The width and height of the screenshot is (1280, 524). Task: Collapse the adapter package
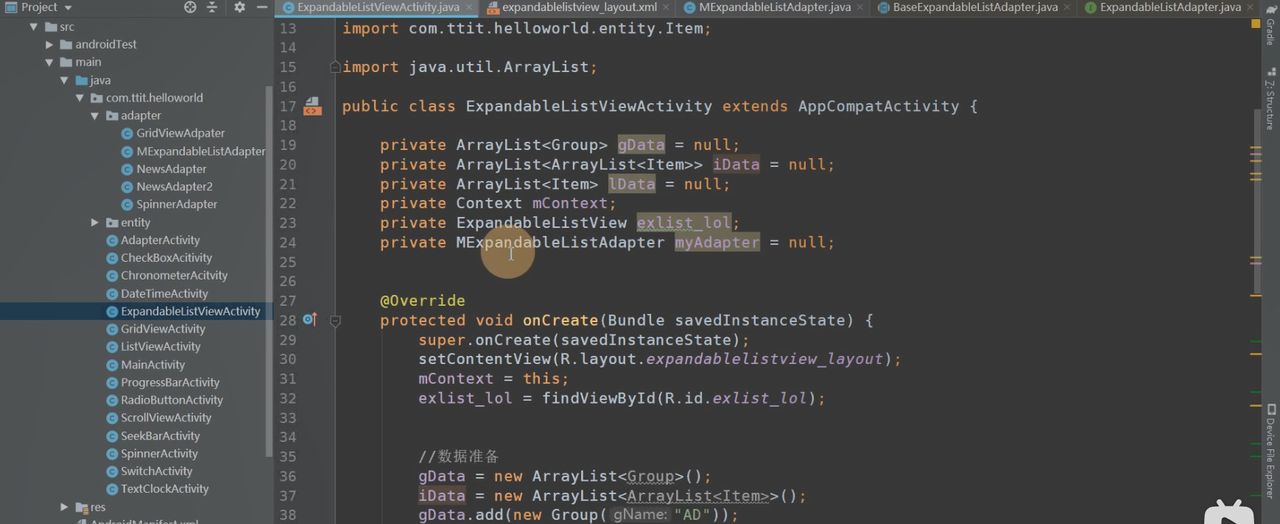pyautogui.click(x=96, y=116)
